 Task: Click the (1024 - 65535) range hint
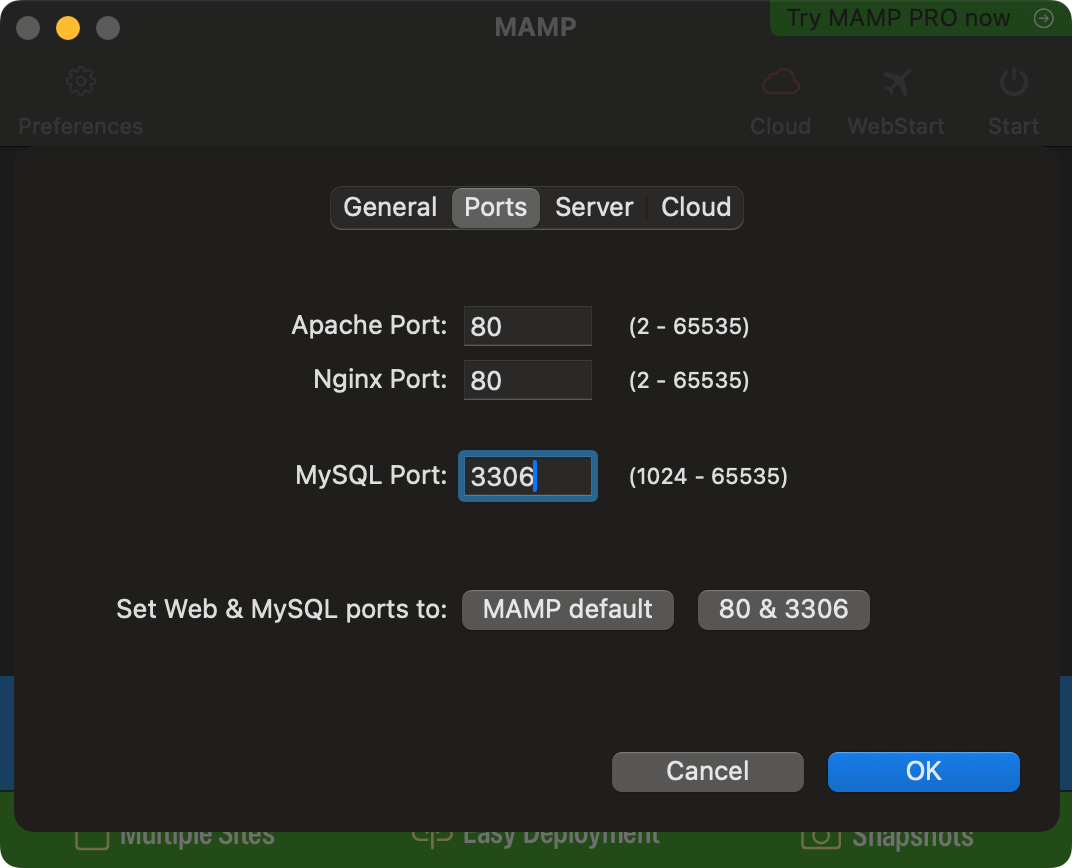click(708, 476)
